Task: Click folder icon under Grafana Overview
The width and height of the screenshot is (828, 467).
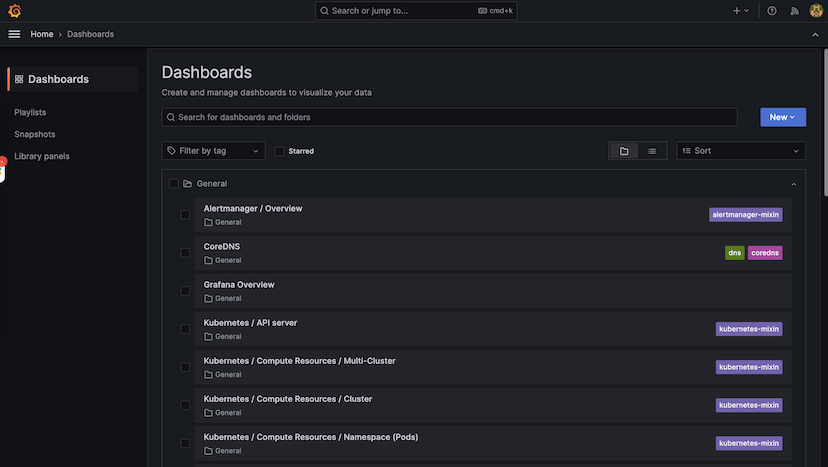Action: [x=208, y=298]
